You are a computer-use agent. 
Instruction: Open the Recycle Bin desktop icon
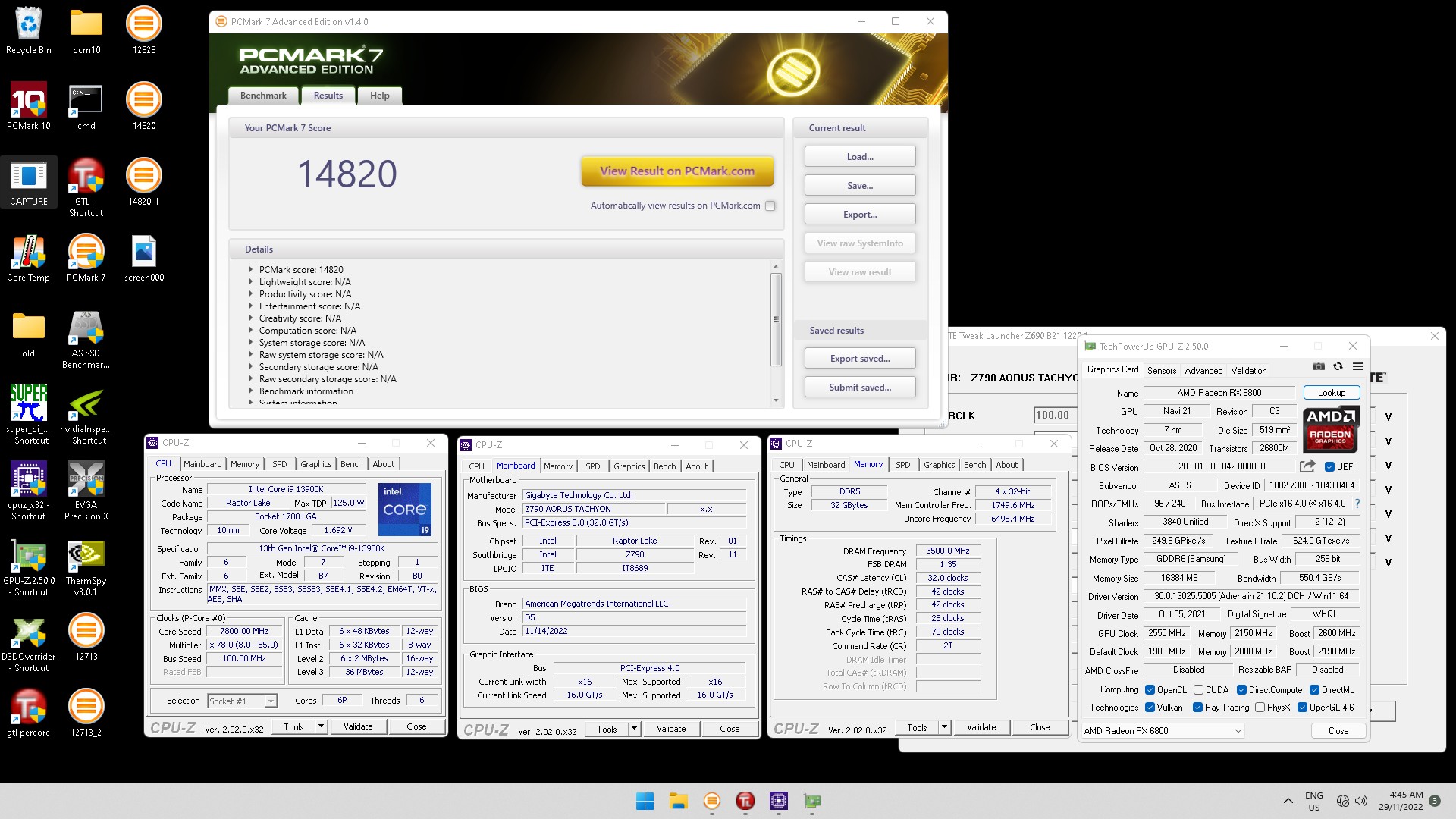[x=29, y=30]
